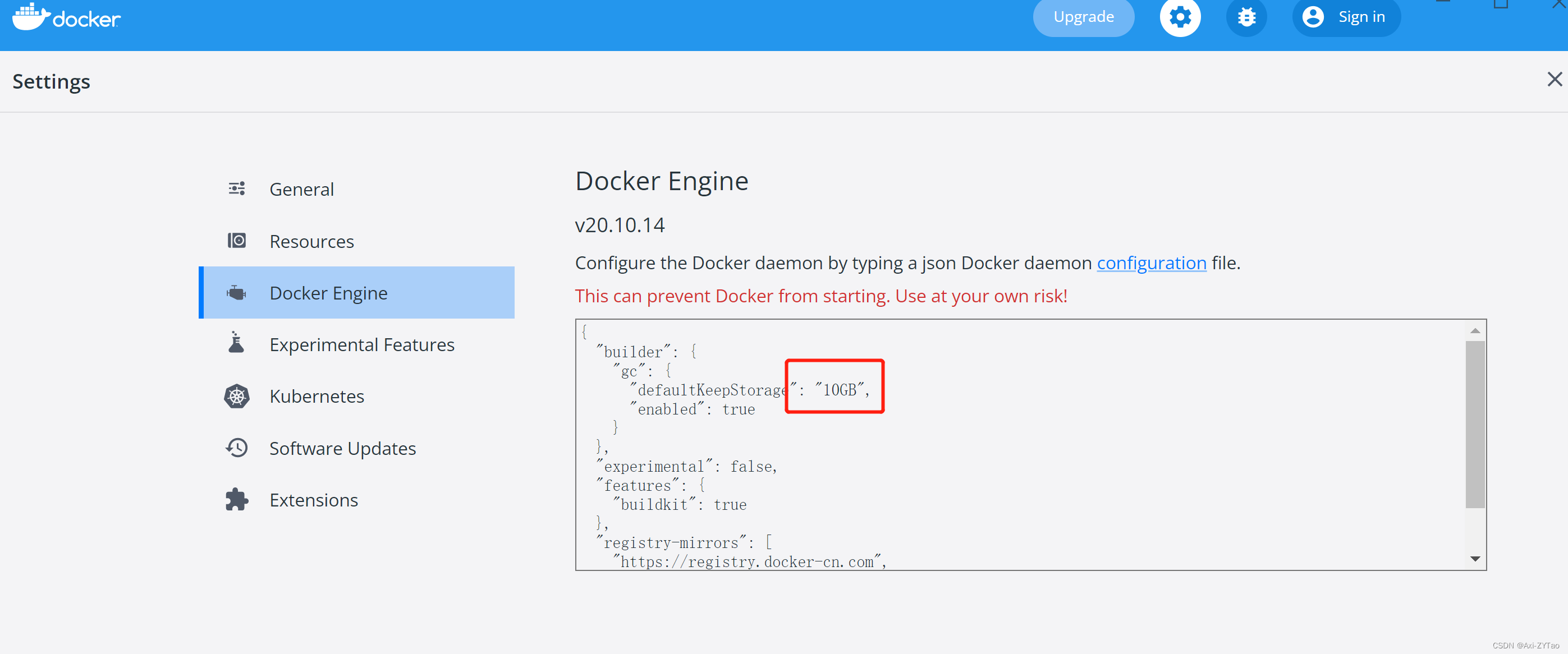Click the Kubernetes helm wheel icon

(x=236, y=396)
